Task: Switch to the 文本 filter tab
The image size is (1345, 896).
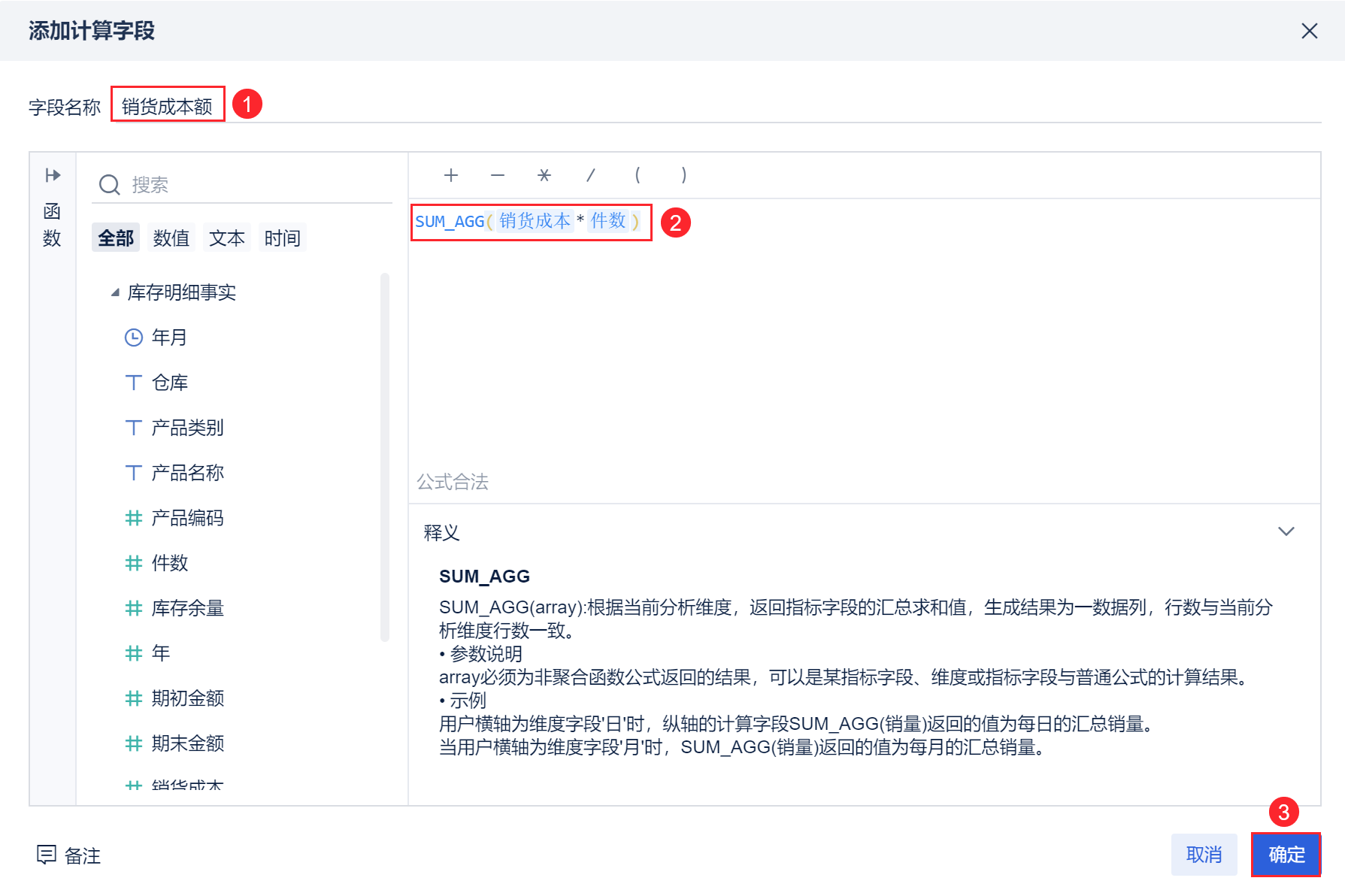Action: pyautogui.click(x=227, y=238)
